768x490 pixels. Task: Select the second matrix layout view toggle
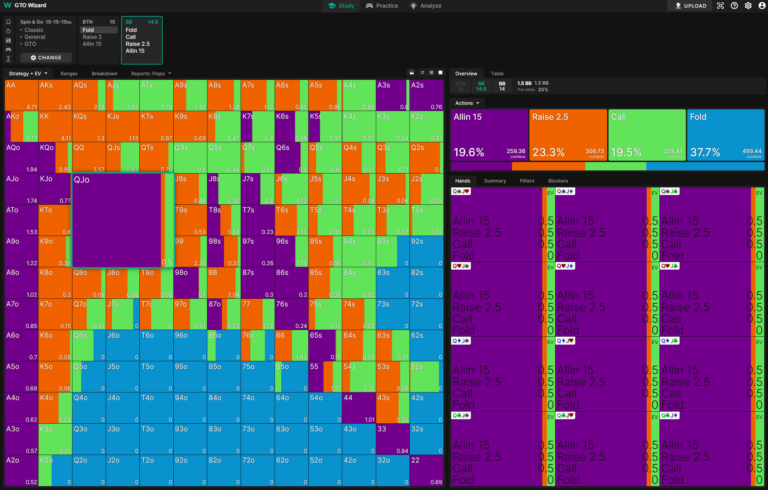[420, 73]
